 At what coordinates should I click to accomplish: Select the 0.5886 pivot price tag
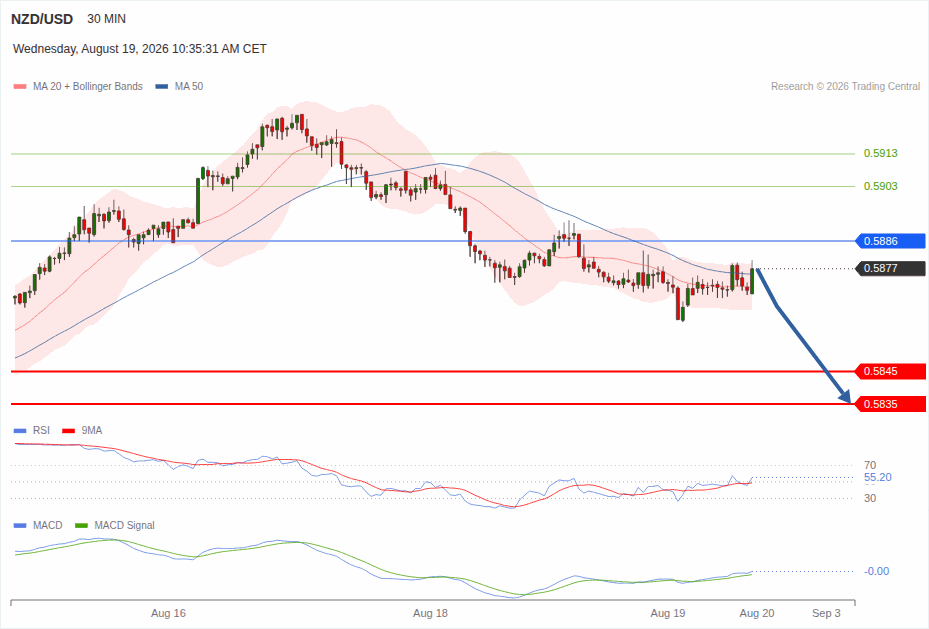890,241
